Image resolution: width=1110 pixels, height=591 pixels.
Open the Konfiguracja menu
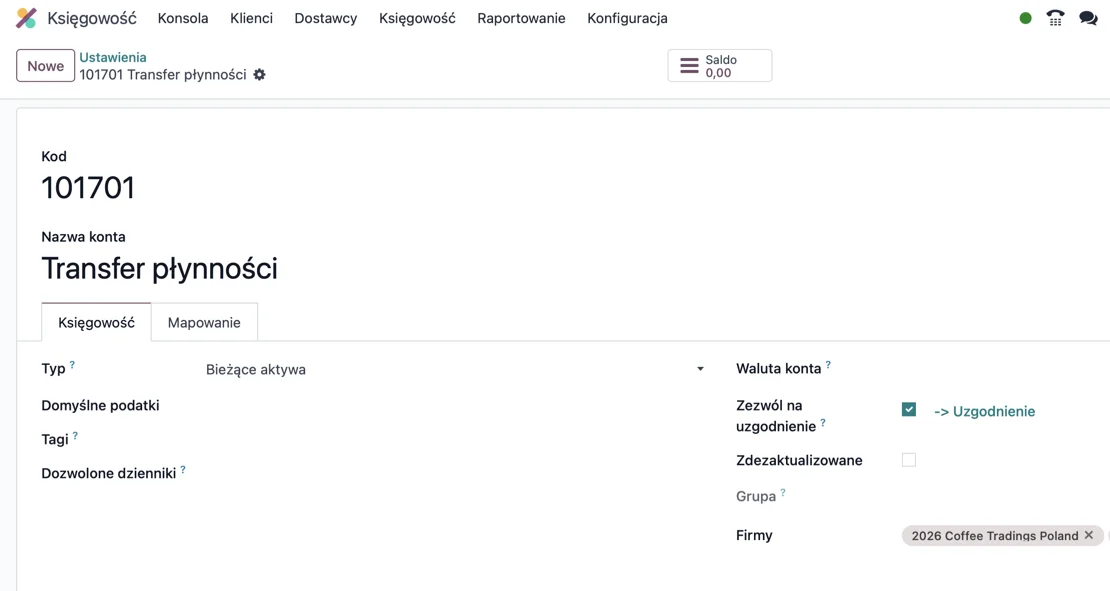627,18
